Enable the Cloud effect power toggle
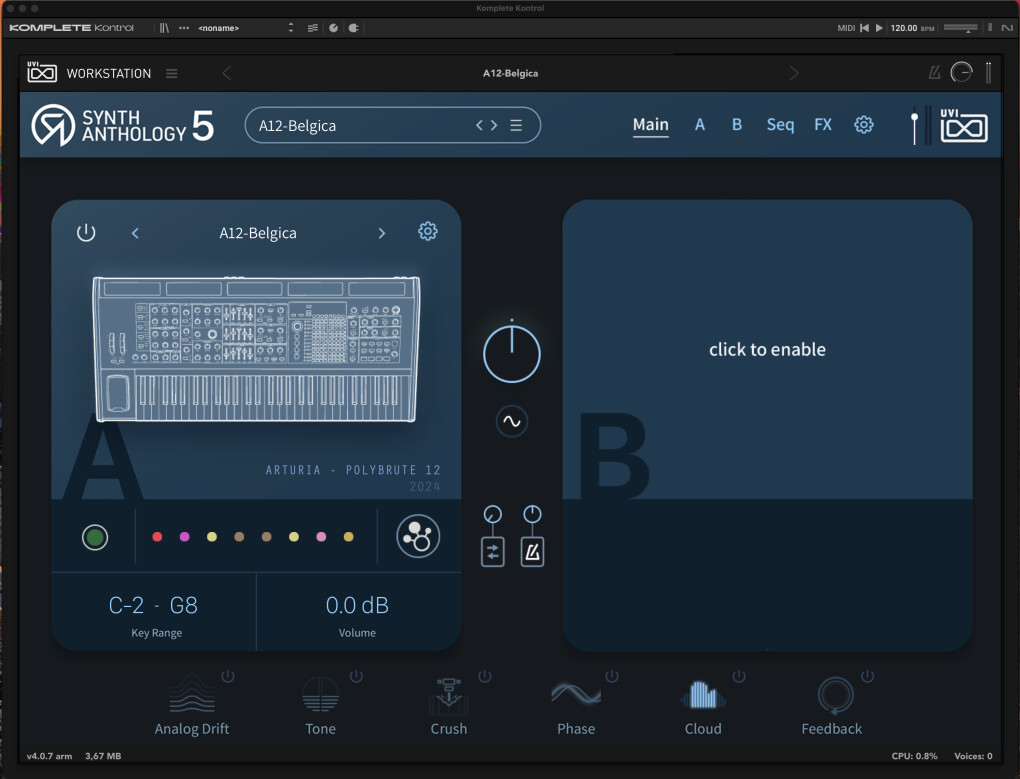The width and height of the screenshot is (1020, 779). pyautogui.click(x=739, y=676)
